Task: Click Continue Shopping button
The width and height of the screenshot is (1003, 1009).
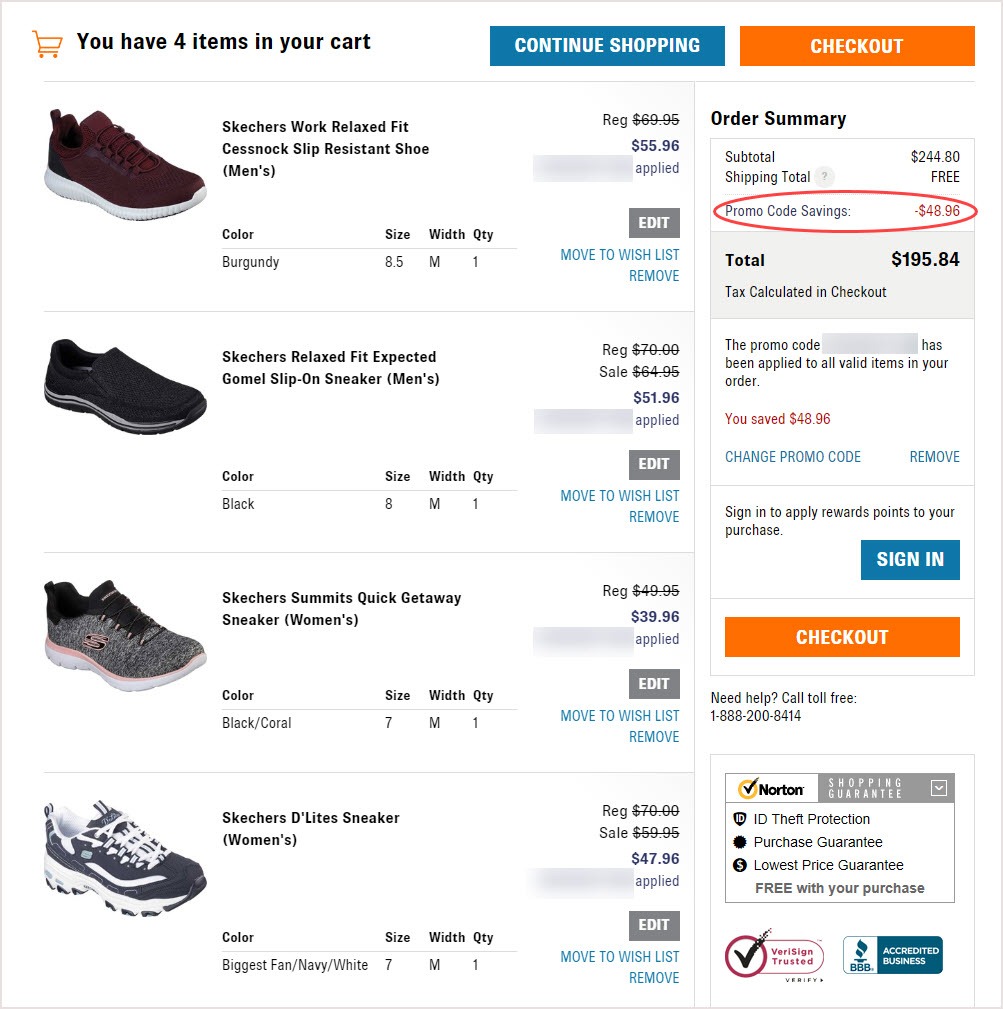Action: tap(607, 46)
